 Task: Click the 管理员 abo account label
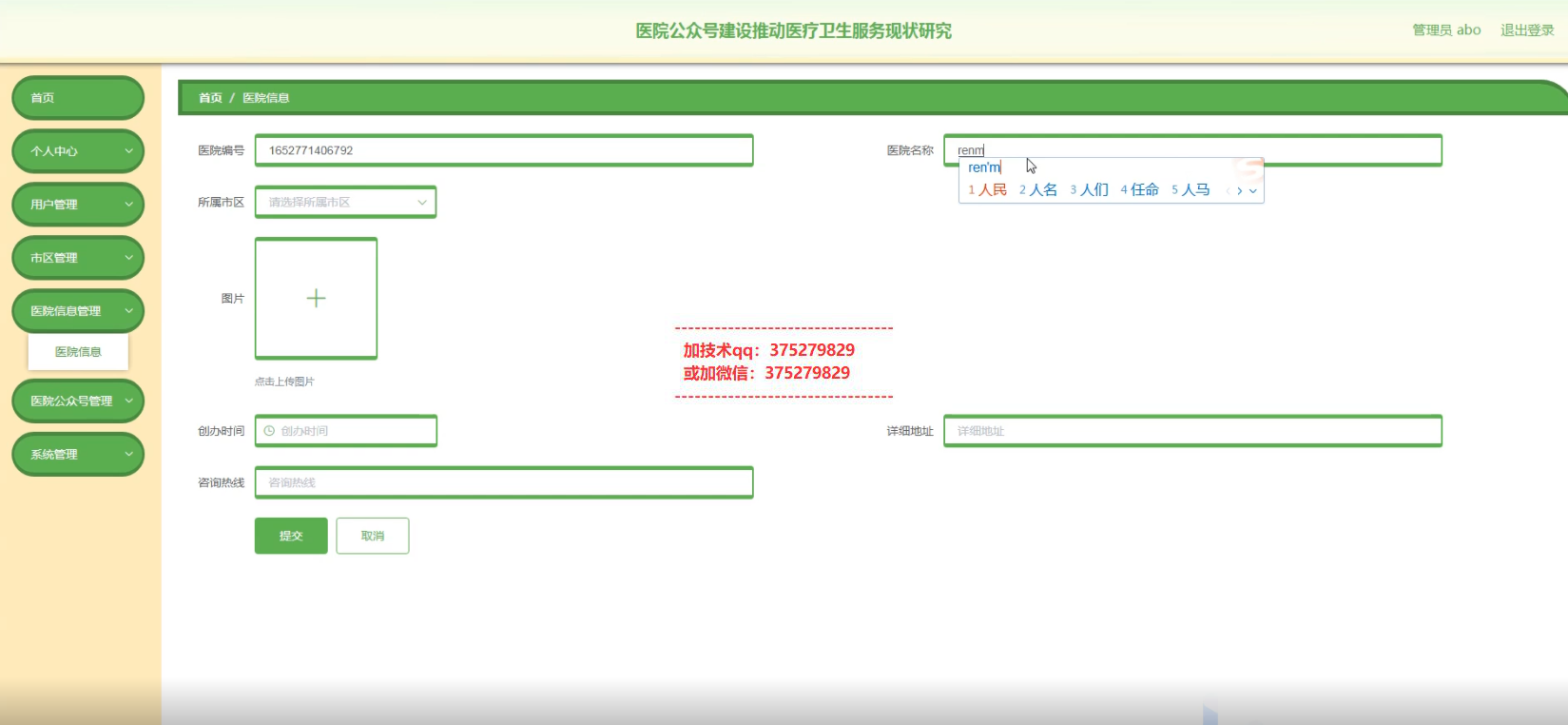[1446, 30]
